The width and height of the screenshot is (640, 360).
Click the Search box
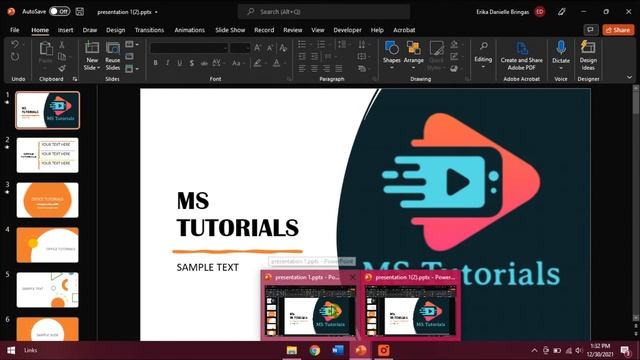tap(324, 11)
